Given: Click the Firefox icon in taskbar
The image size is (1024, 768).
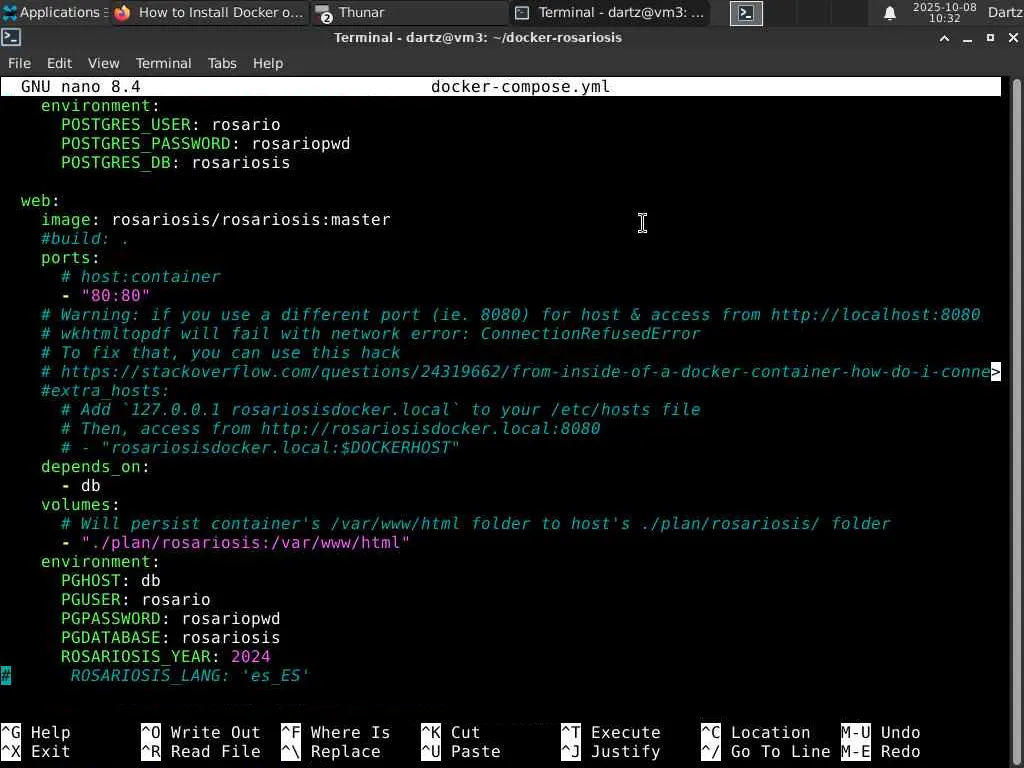Looking at the screenshot, I should tap(122, 13).
